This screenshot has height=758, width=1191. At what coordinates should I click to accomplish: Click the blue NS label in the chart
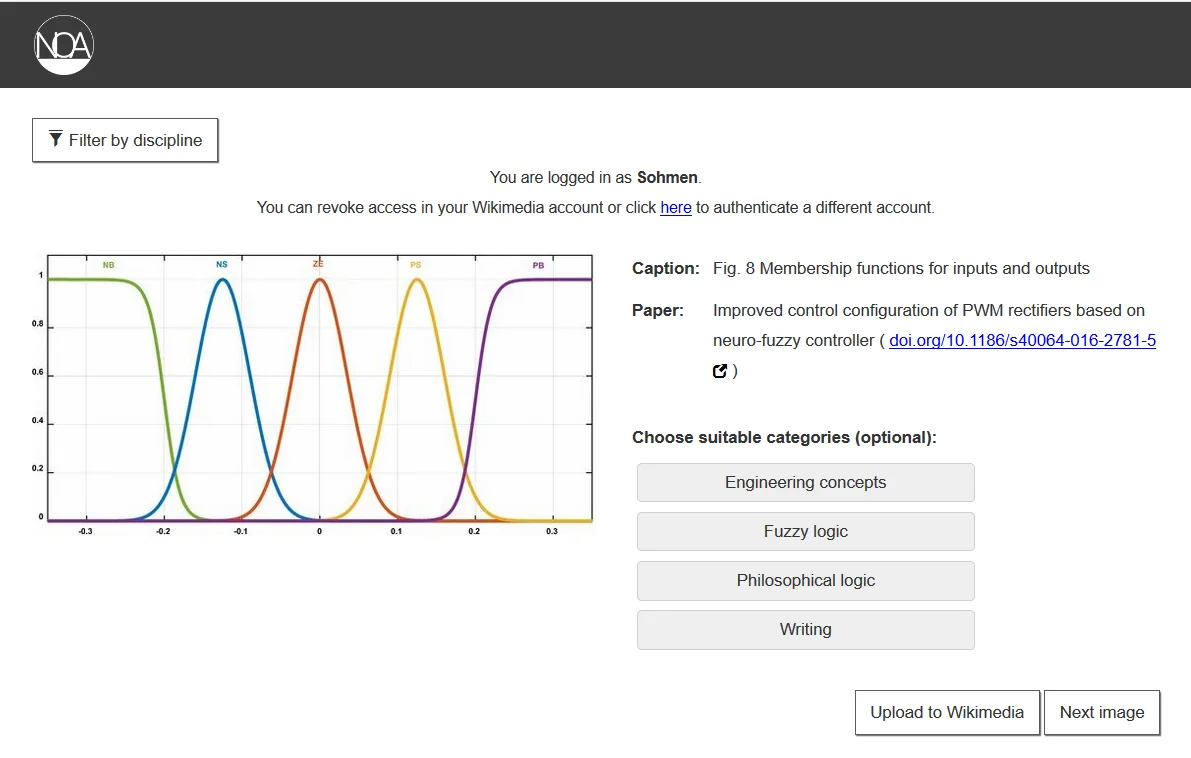pyautogui.click(x=221, y=265)
